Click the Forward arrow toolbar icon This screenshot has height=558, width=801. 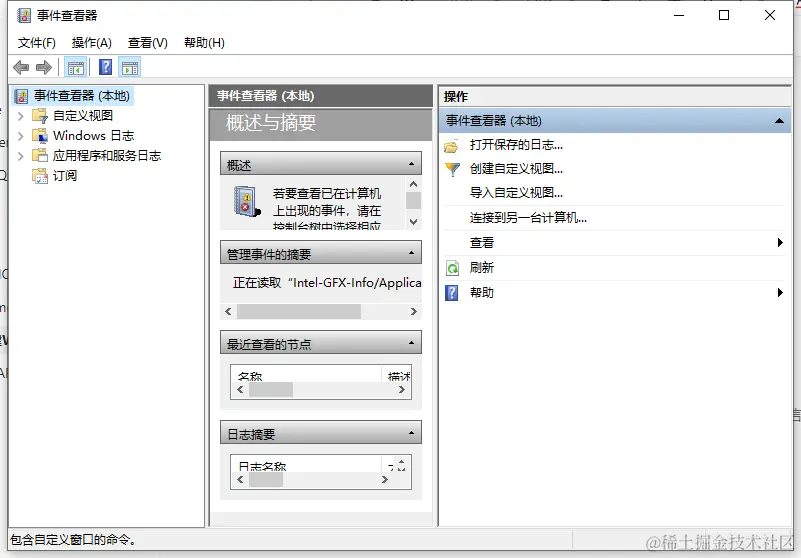[x=44, y=67]
